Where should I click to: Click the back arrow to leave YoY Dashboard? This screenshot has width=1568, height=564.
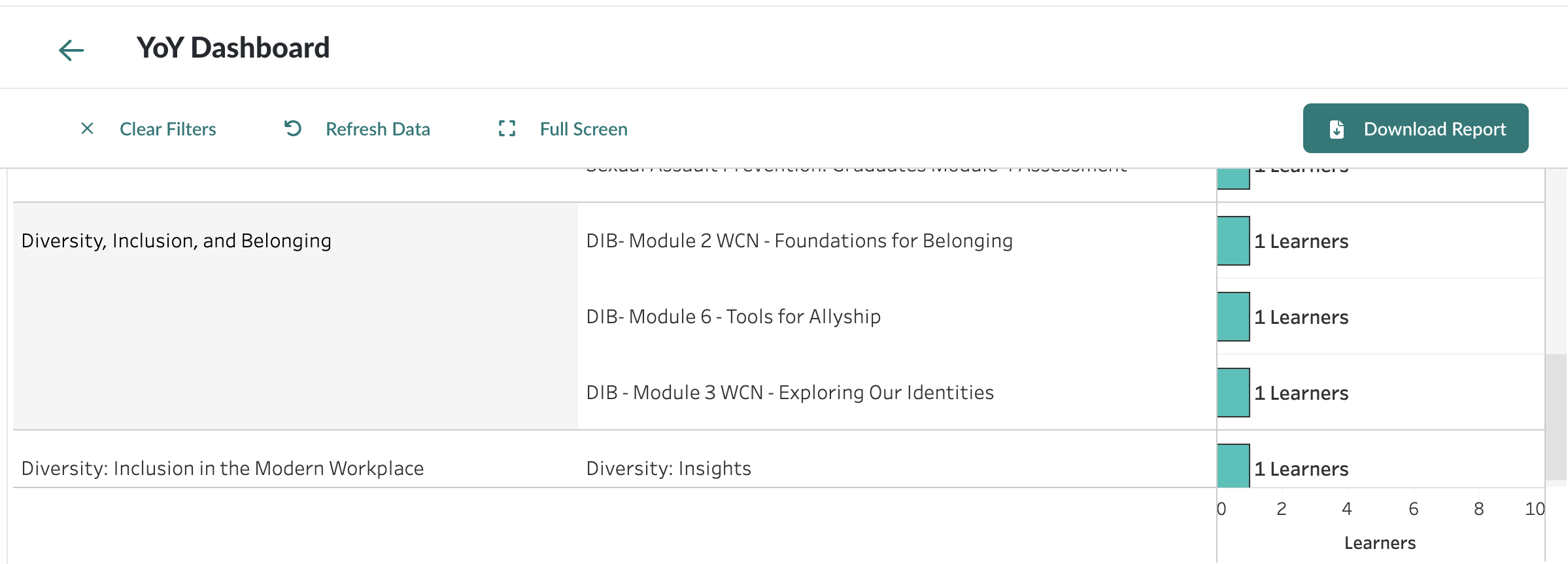pos(71,49)
